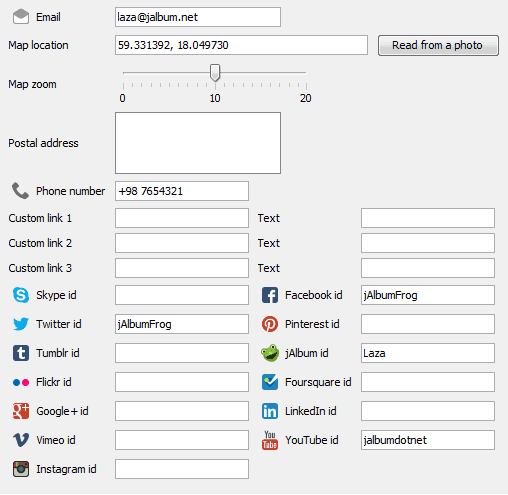Click the Instagram camera icon
This screenshot has height=495, width=508.
pyautogui.click(x=21, y=469)
